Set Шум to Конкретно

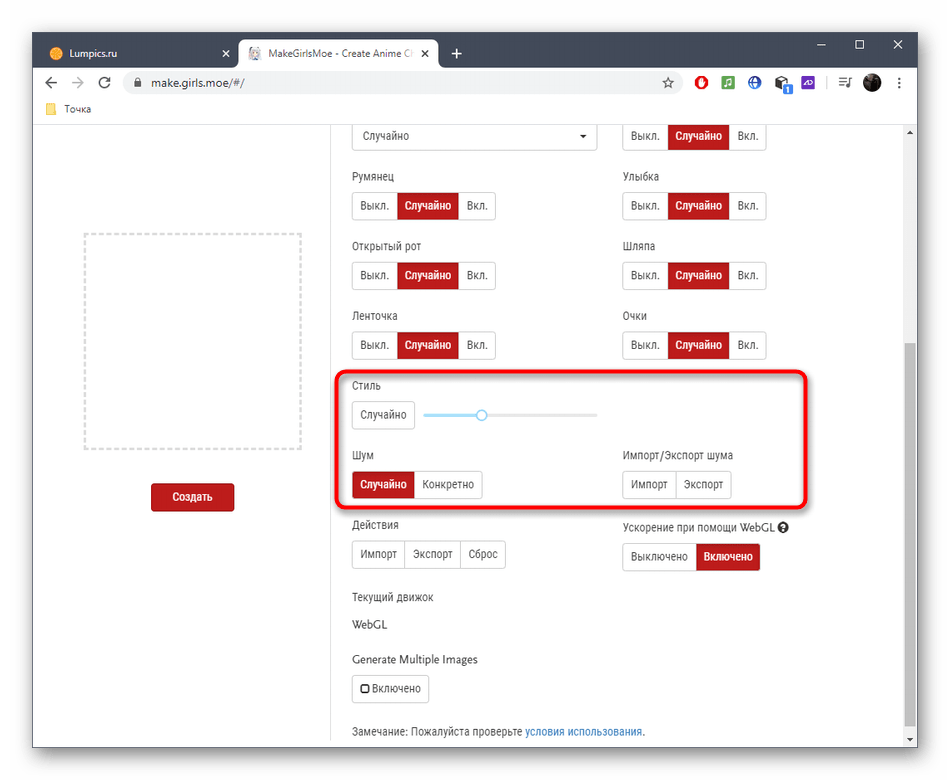point(448,485)
